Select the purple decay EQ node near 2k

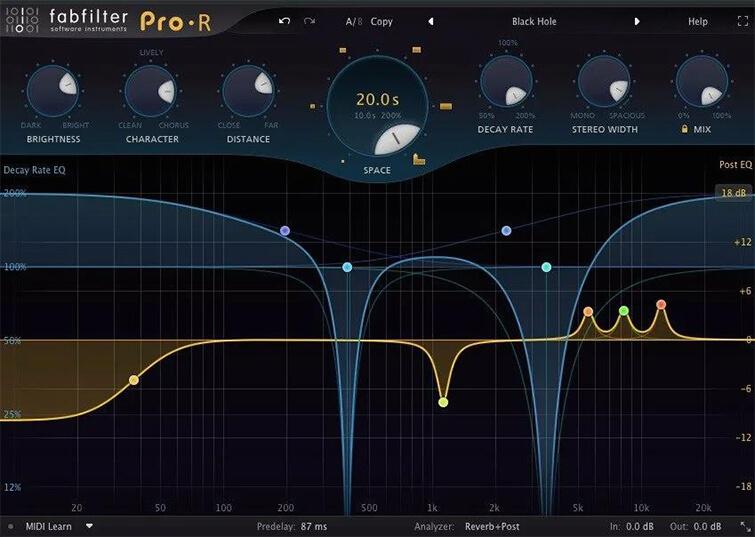point(506,231)
